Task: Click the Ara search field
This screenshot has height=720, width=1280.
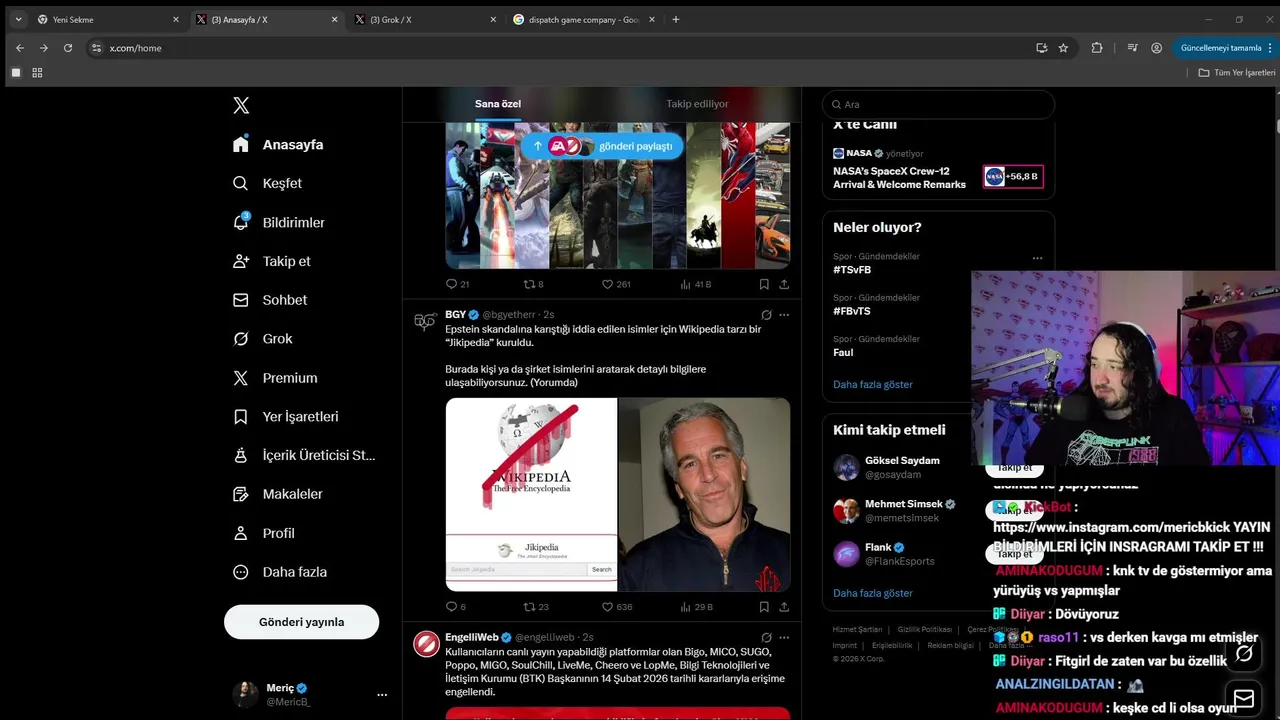Action: (x=938, y=104)
